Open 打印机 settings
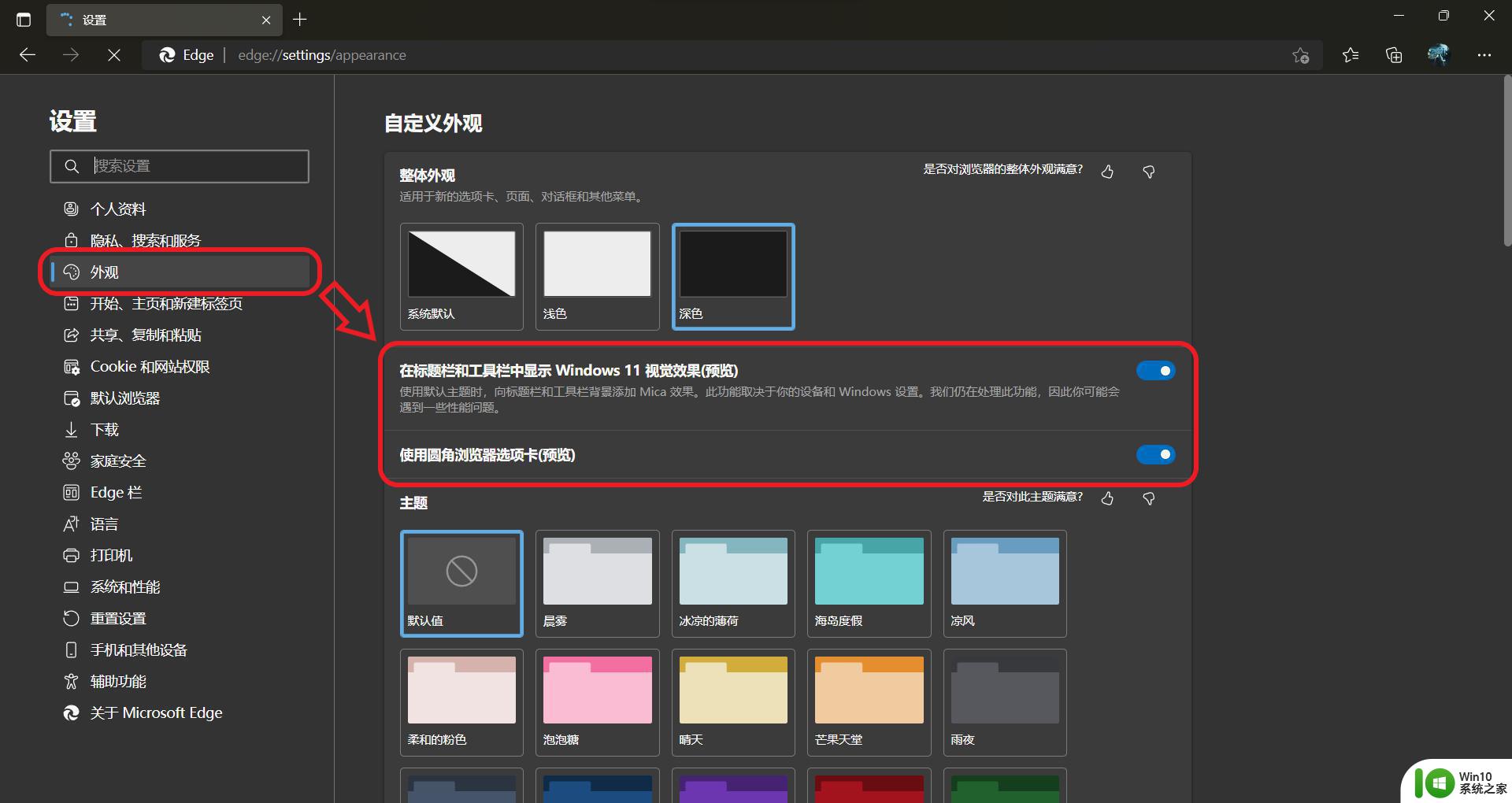Image resolution: width=1512 pixels, height=803 pixels. point(180,555)
